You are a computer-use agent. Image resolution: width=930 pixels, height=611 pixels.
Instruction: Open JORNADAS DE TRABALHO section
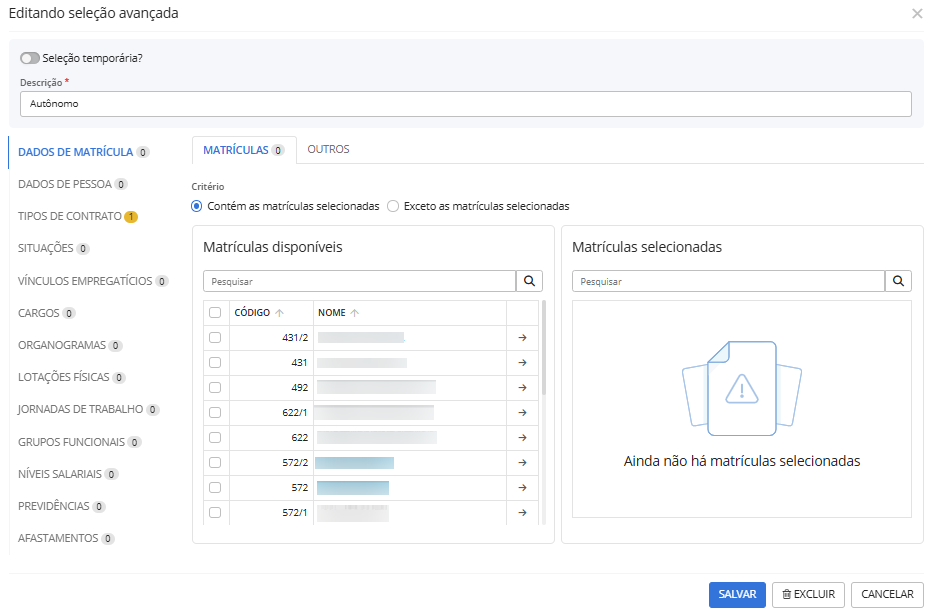point(88,409)
